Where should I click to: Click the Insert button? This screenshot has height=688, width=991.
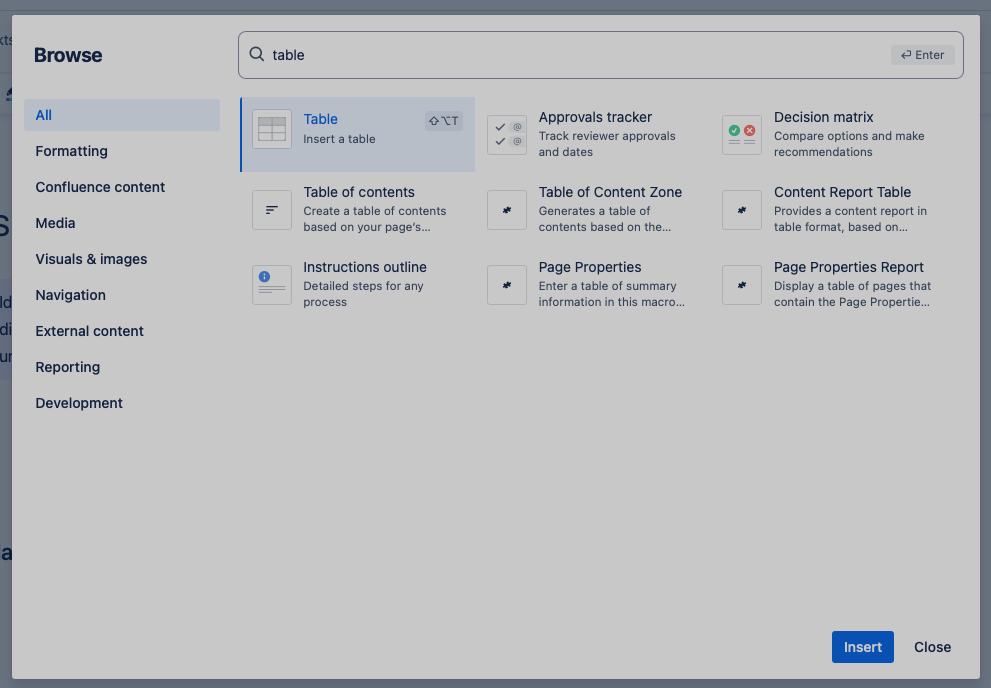click(x=862, y=647)
